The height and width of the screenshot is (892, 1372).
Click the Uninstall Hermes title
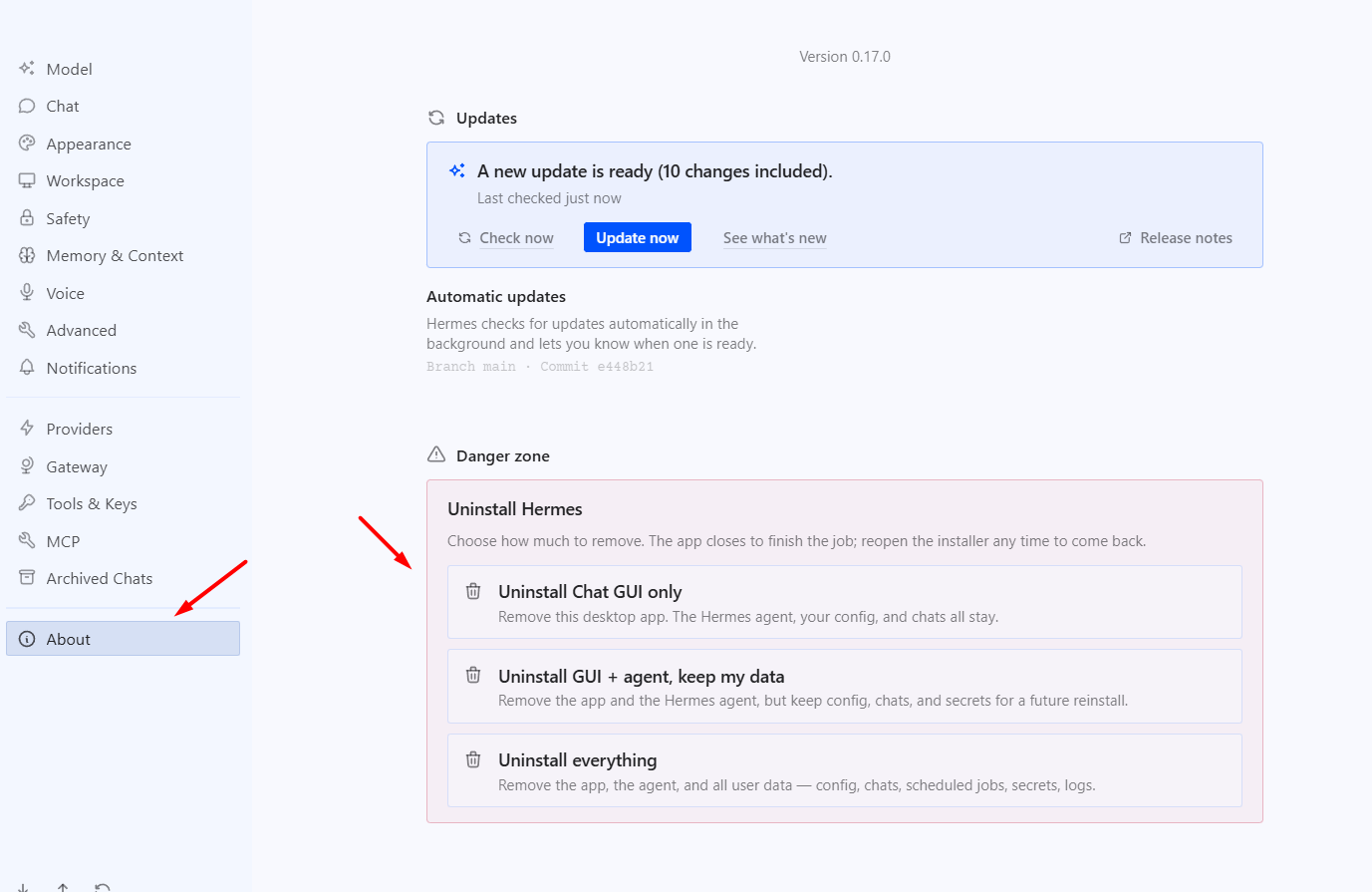tap(515, 509)
